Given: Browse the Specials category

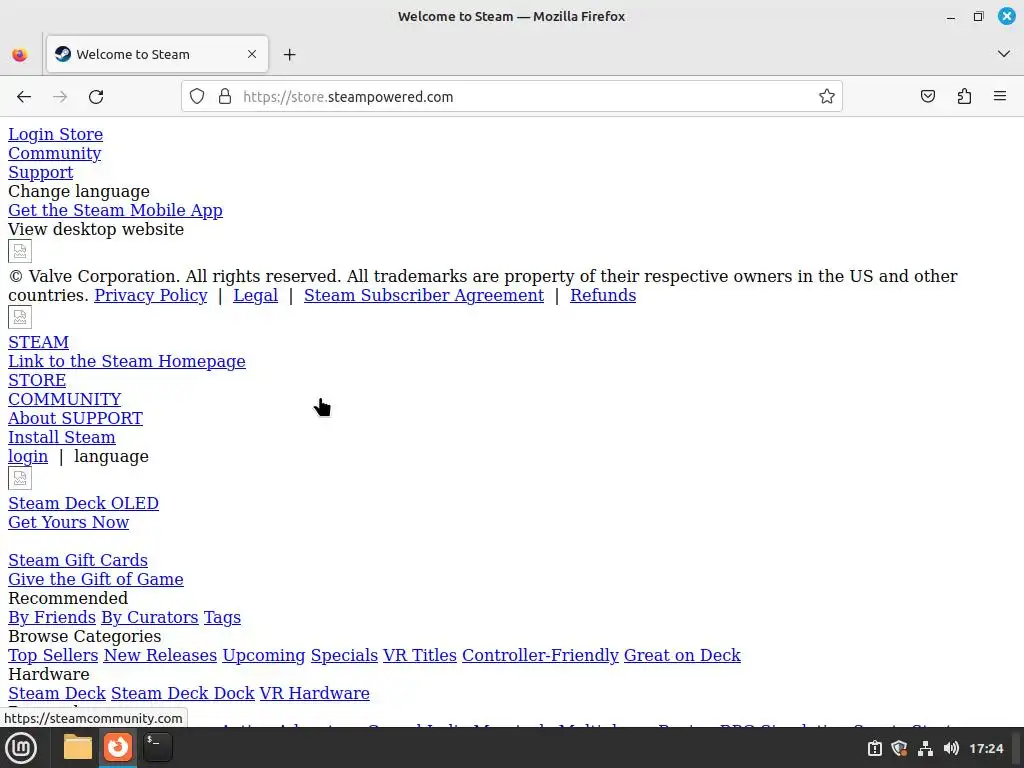Looking at the screenshot, I should pyautogui.click(x=344, y=655).
